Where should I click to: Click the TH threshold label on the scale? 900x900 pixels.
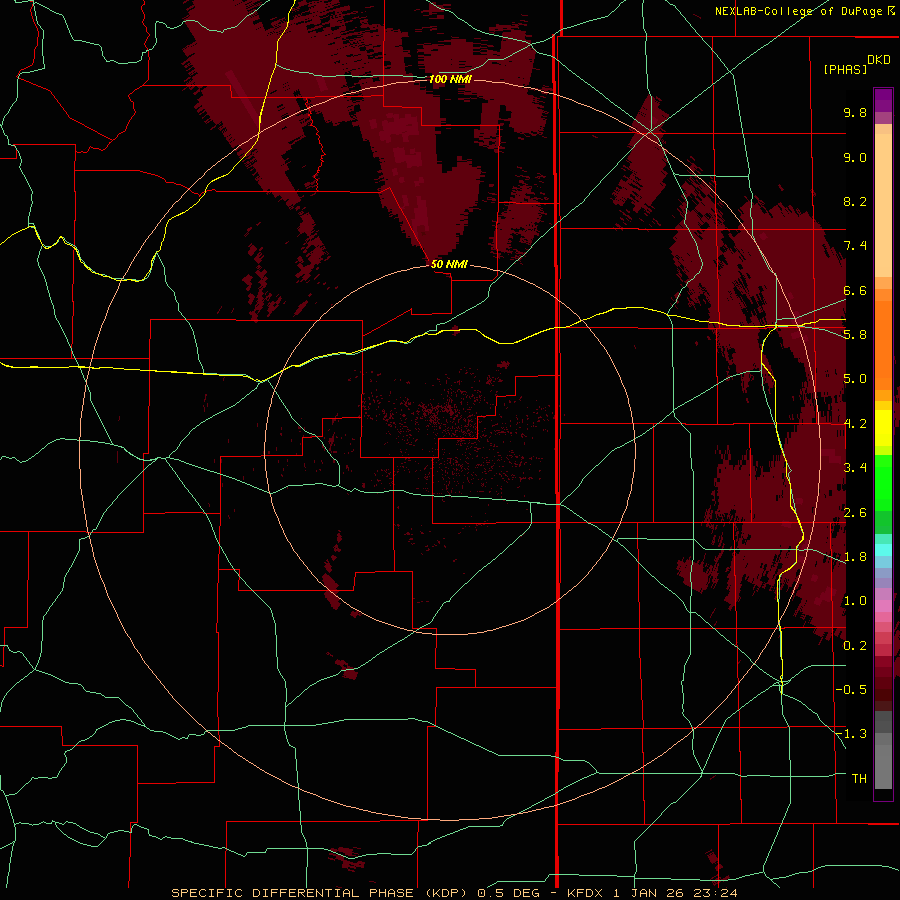[859, 779]
